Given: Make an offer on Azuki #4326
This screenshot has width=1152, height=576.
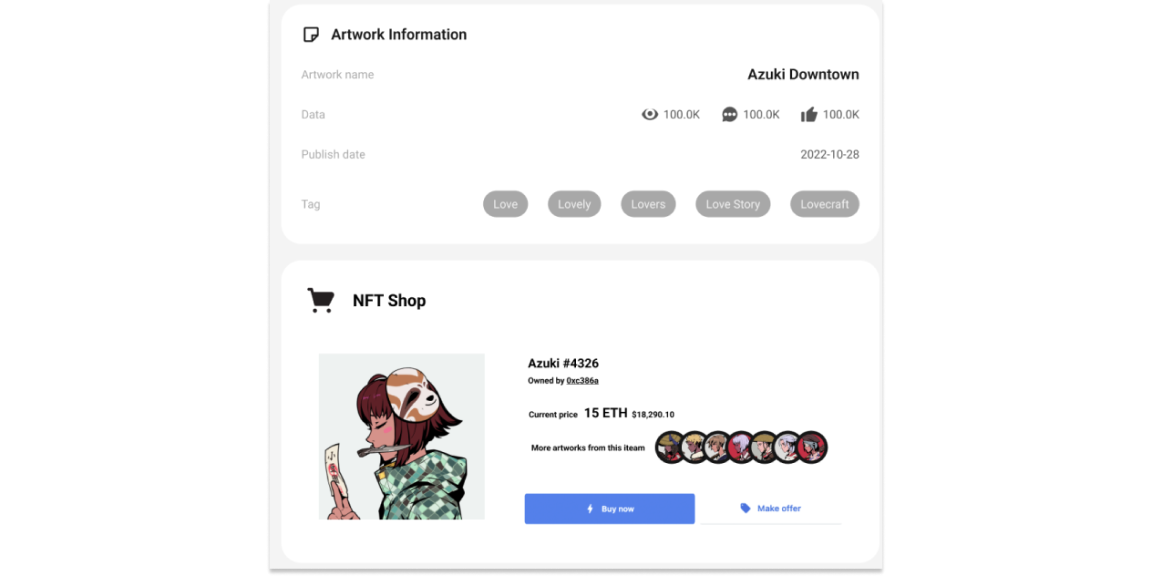Looking at the screenshot, I should click(x=770, y=508).
